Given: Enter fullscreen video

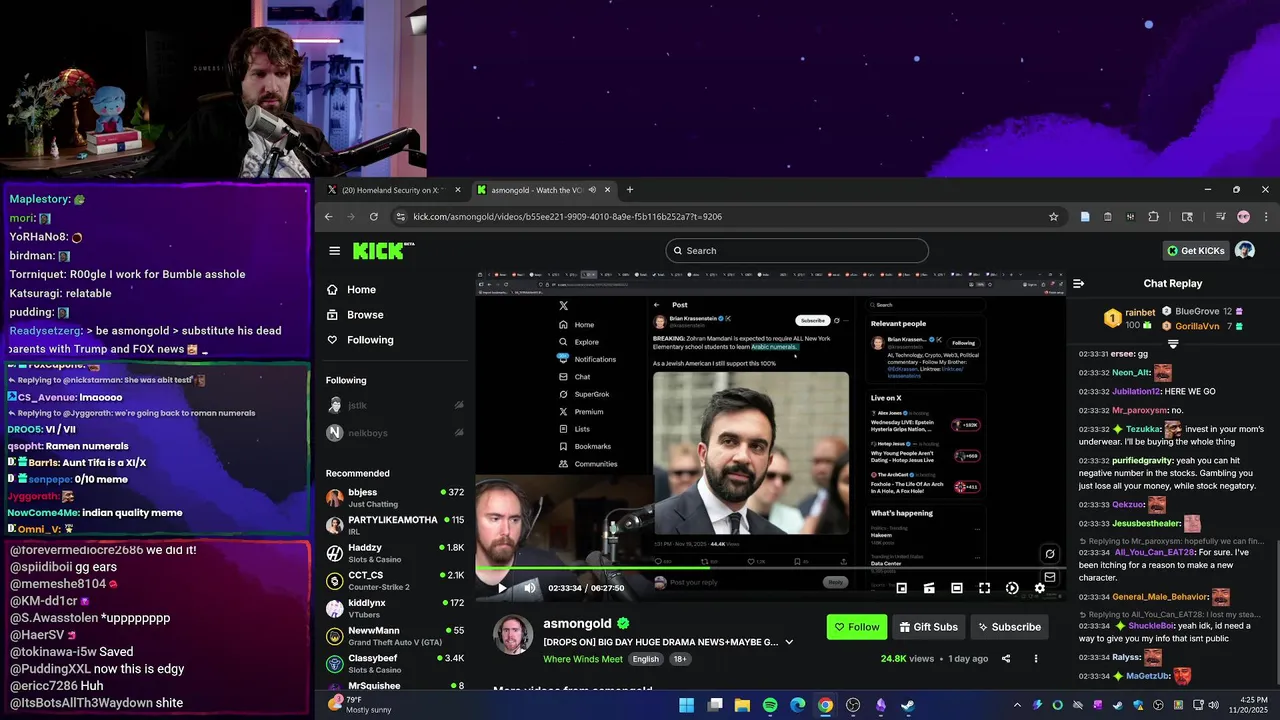Looking at the screenshot, I should [984, 588].
